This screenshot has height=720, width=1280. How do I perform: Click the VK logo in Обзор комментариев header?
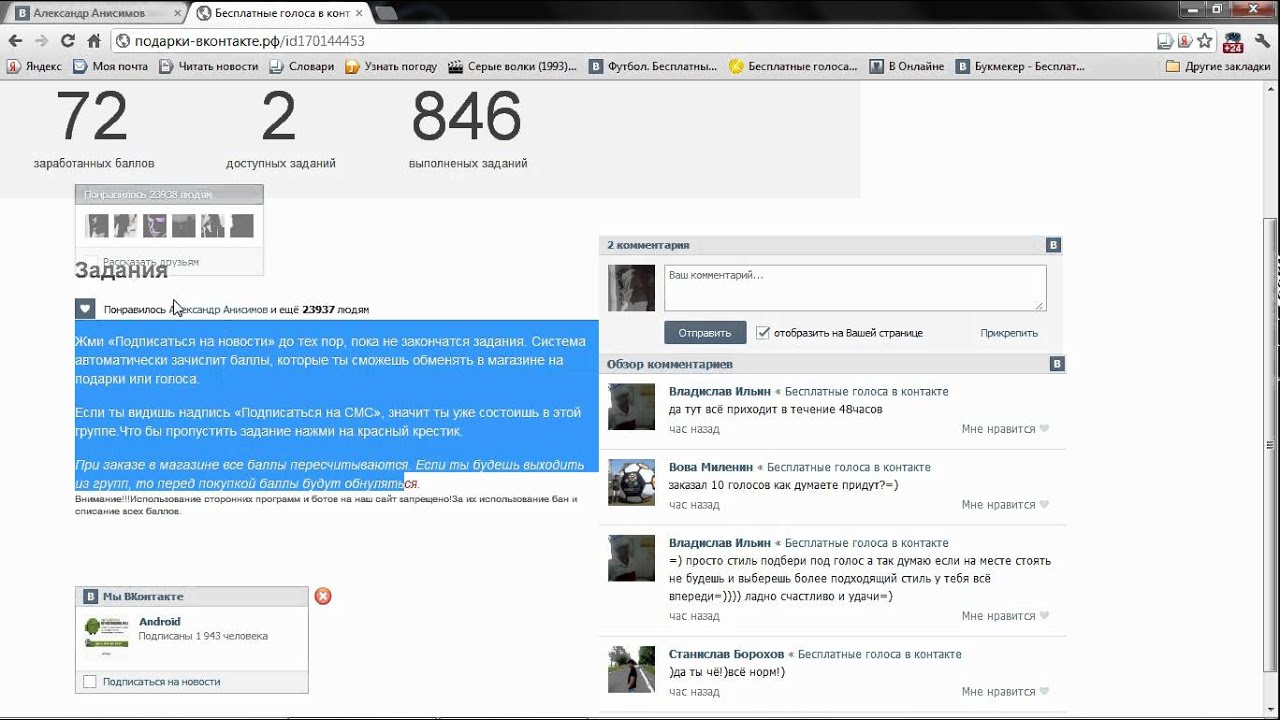[1057, 364]
